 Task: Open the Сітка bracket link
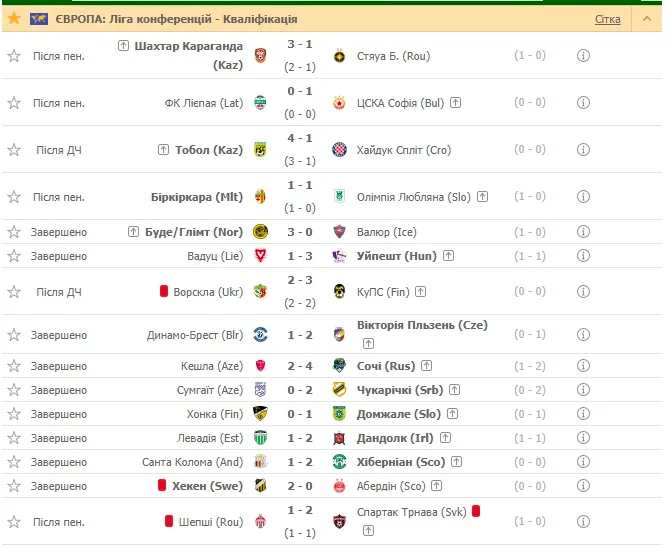click(607, 19)
